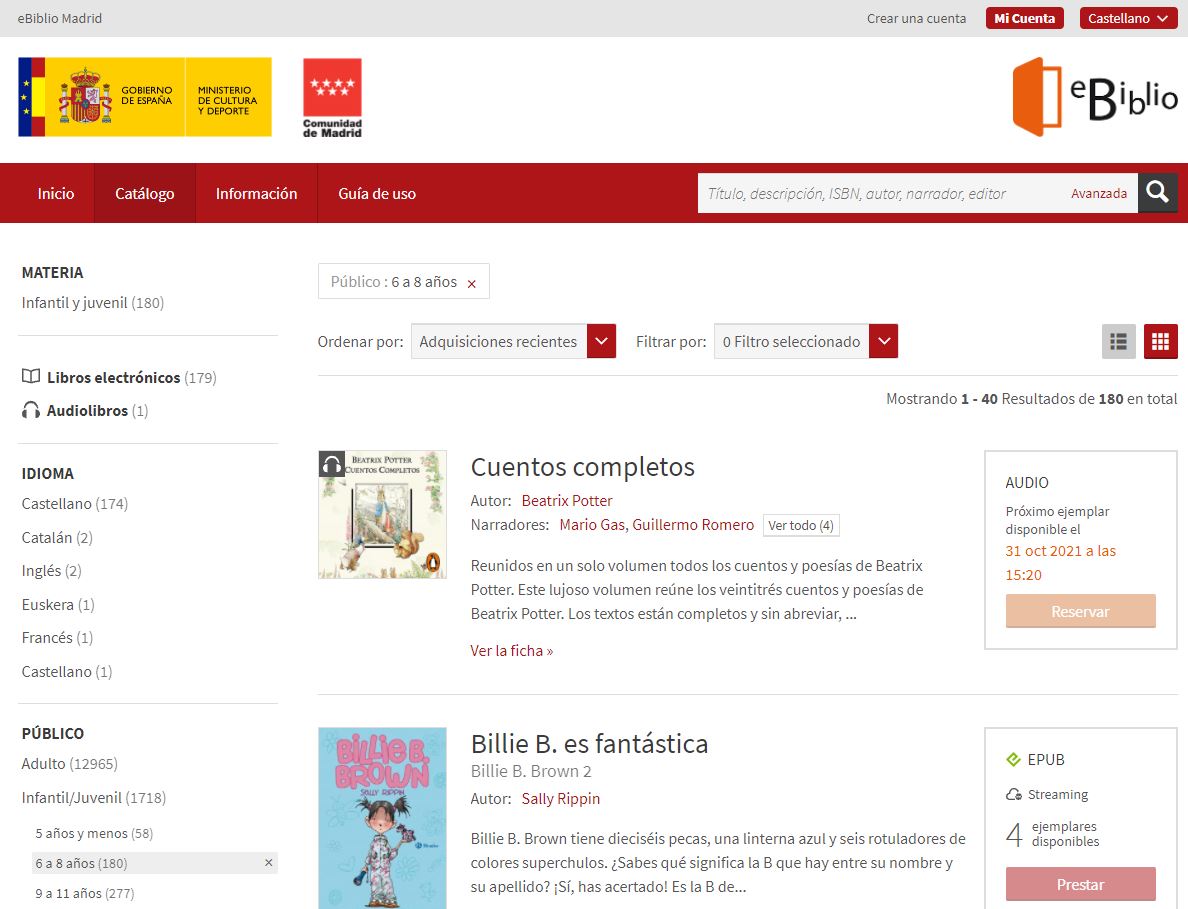Switch to list view layout

pyautogui.click(x=1119, y=342)
